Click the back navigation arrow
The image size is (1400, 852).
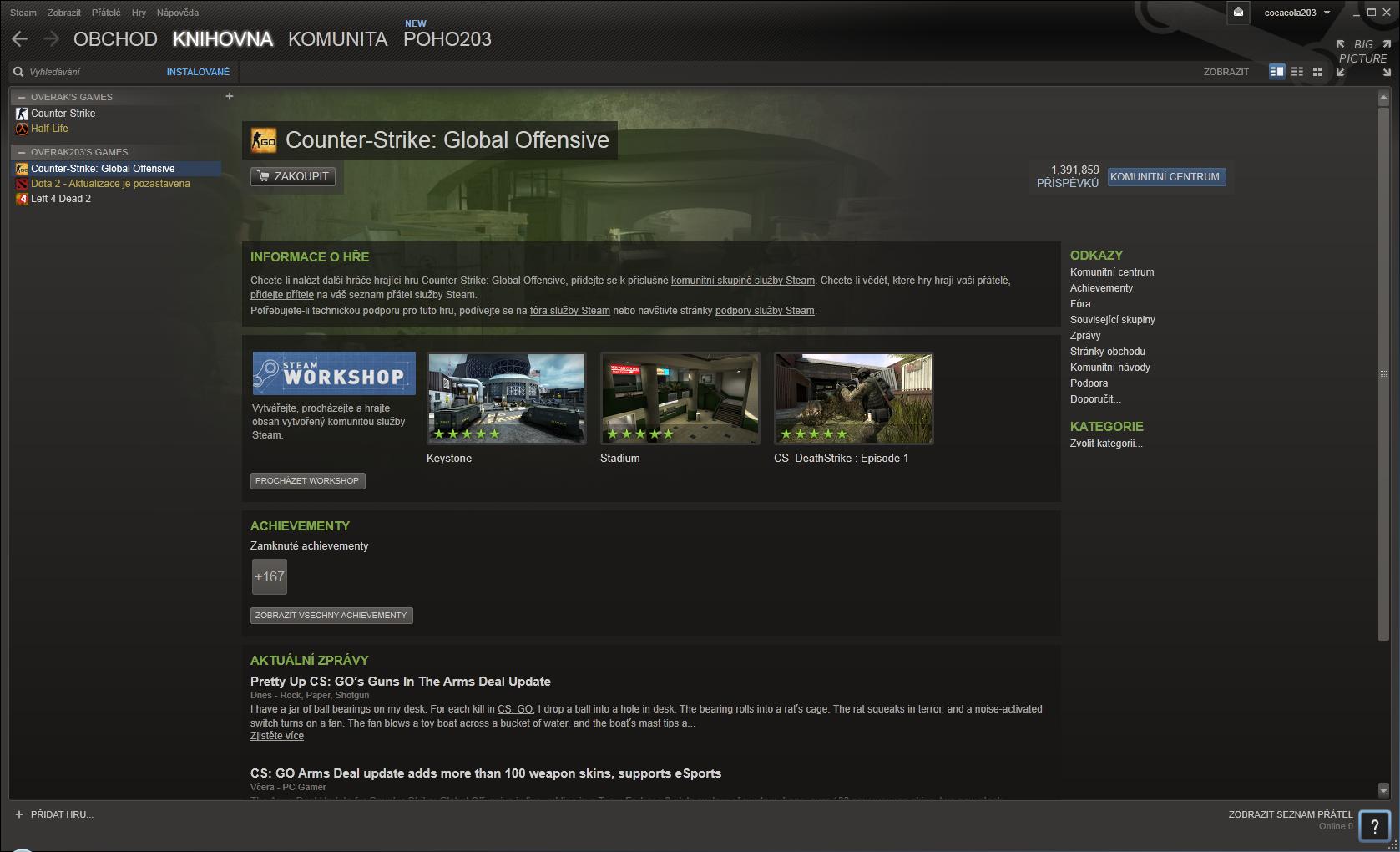click(x=20, y=39)
